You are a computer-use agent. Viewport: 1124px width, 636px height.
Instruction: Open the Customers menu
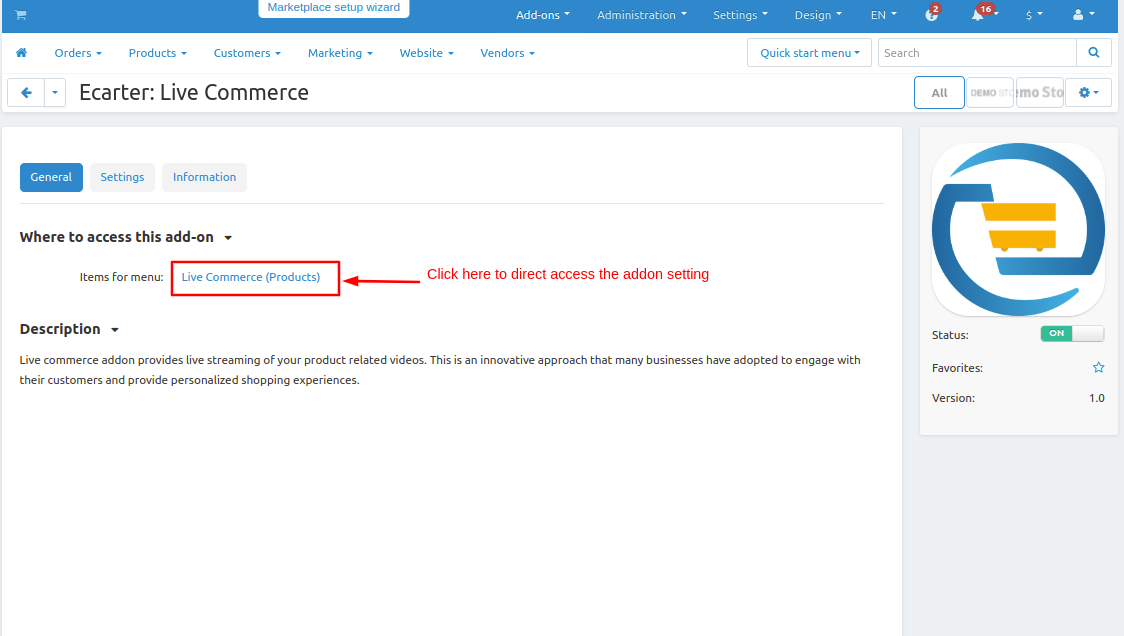coord(247,53)
